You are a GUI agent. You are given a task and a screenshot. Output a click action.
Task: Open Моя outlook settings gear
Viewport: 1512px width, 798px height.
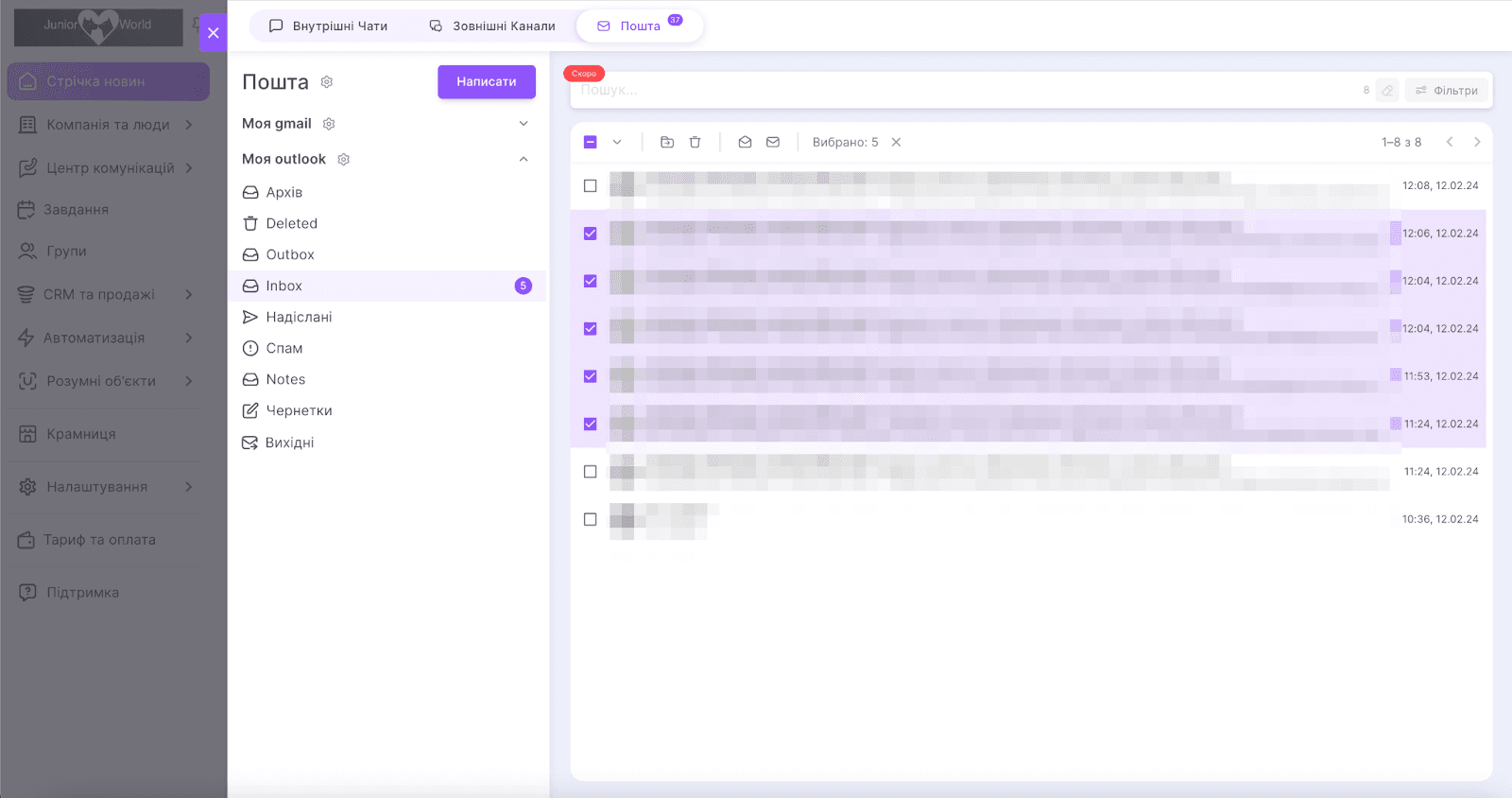click(x=344, y=160)
